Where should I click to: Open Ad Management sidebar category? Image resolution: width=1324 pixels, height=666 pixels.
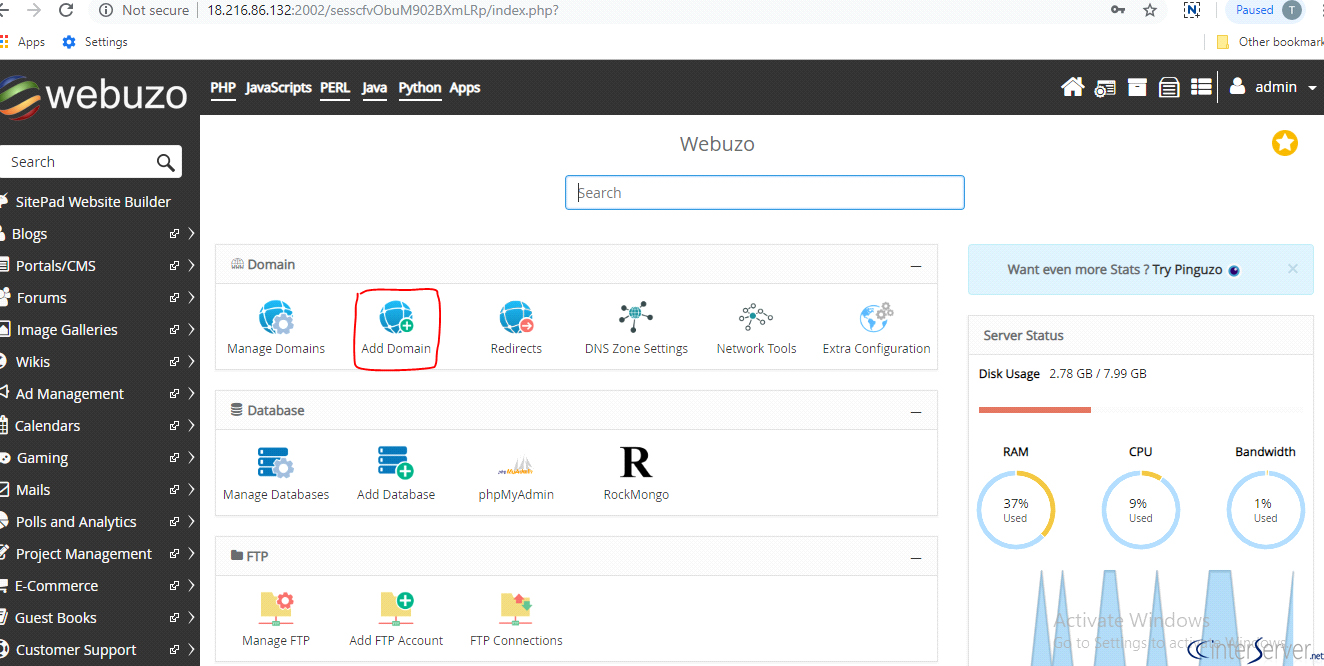click(70, 394)
